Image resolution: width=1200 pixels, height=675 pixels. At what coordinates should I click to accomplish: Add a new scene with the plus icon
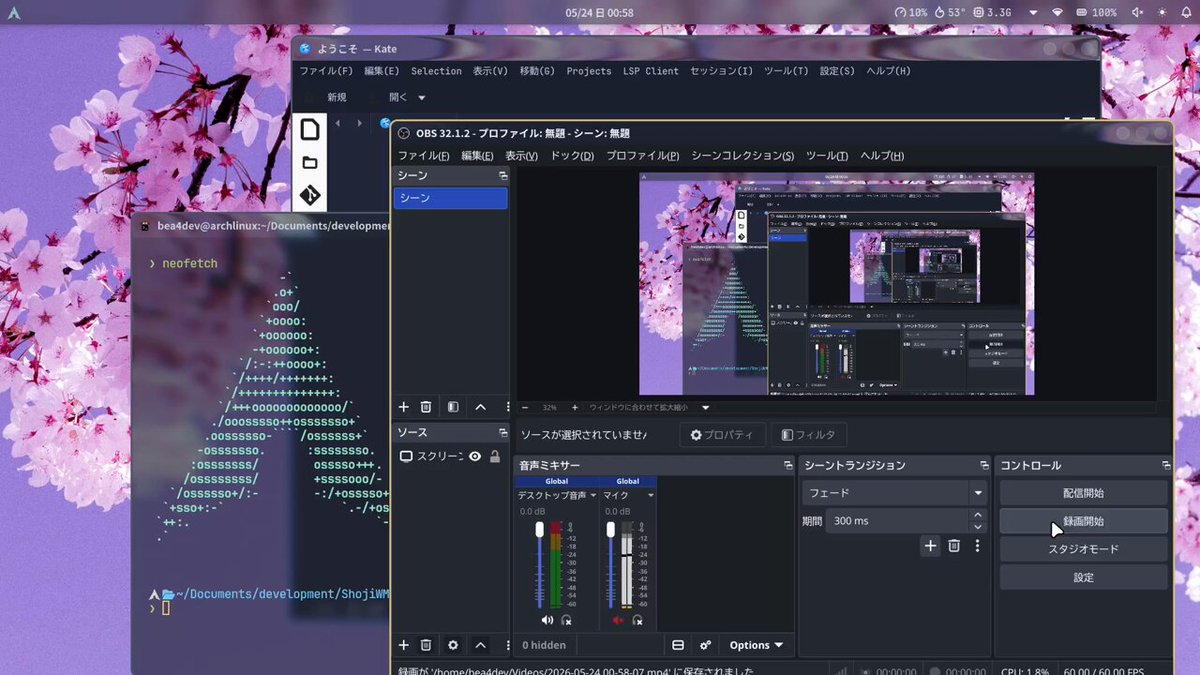pos(404,407)
